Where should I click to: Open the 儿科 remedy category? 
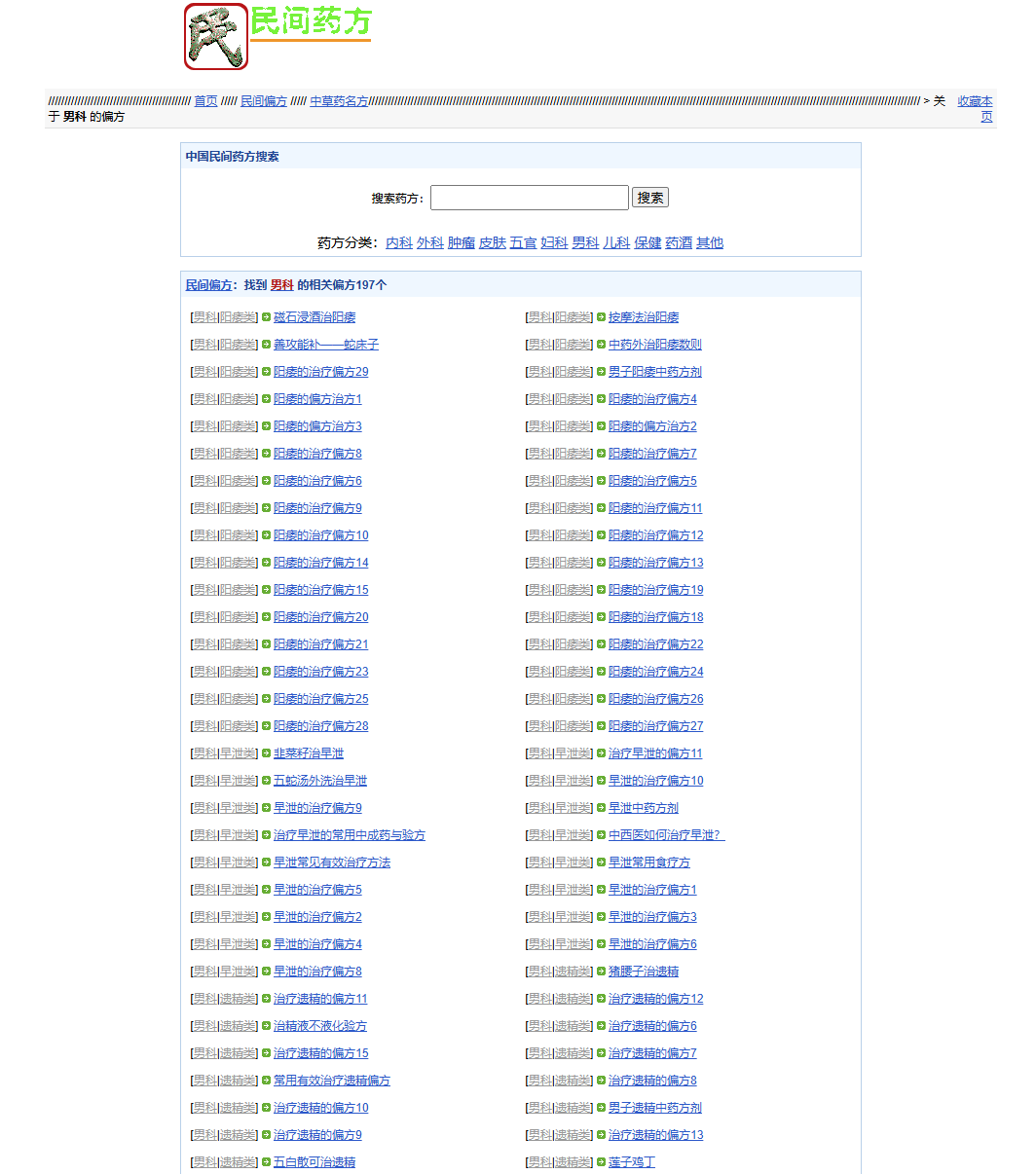[x=616, y=242]
